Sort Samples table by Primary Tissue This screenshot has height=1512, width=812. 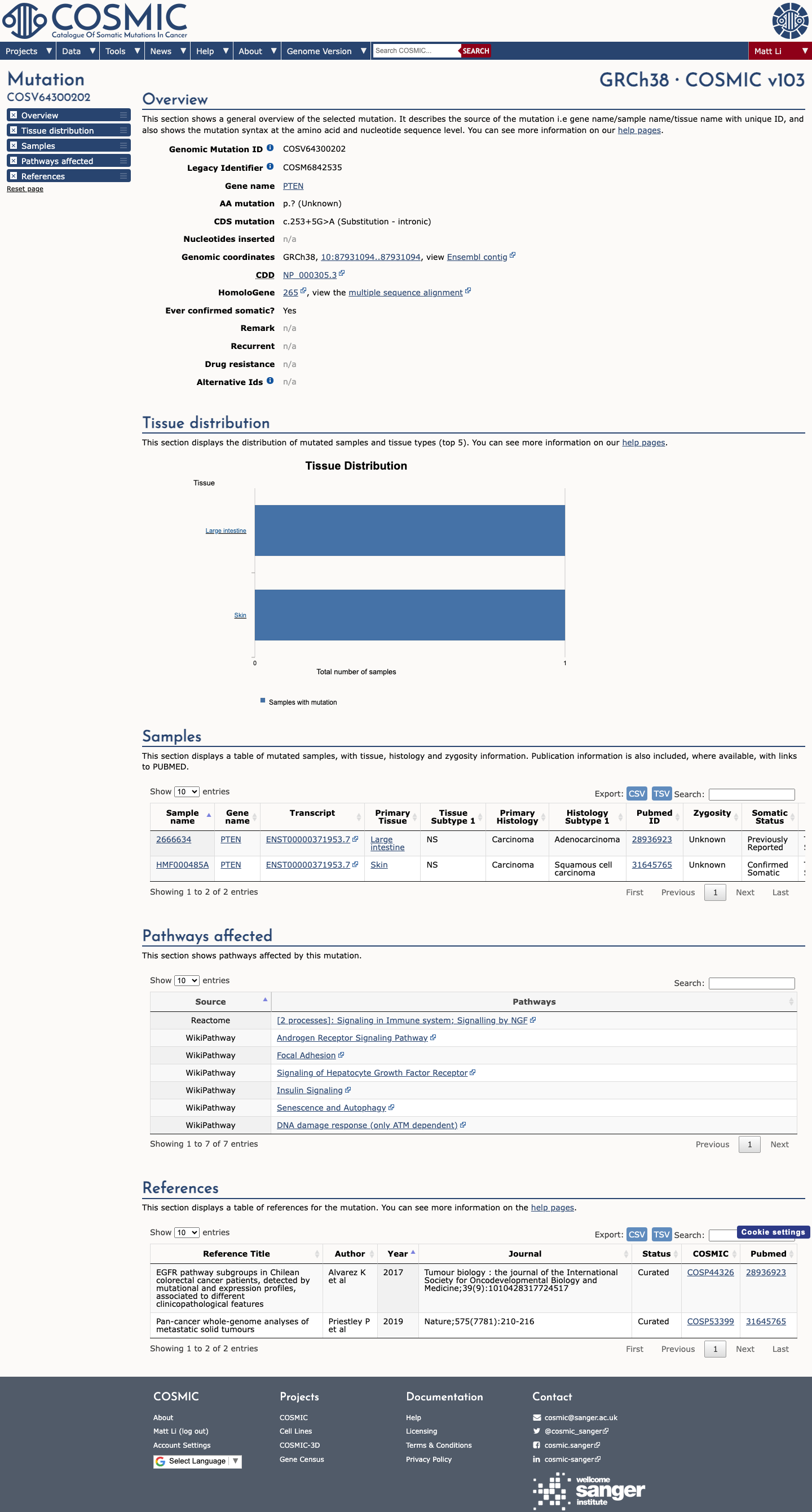pos(392,816)
